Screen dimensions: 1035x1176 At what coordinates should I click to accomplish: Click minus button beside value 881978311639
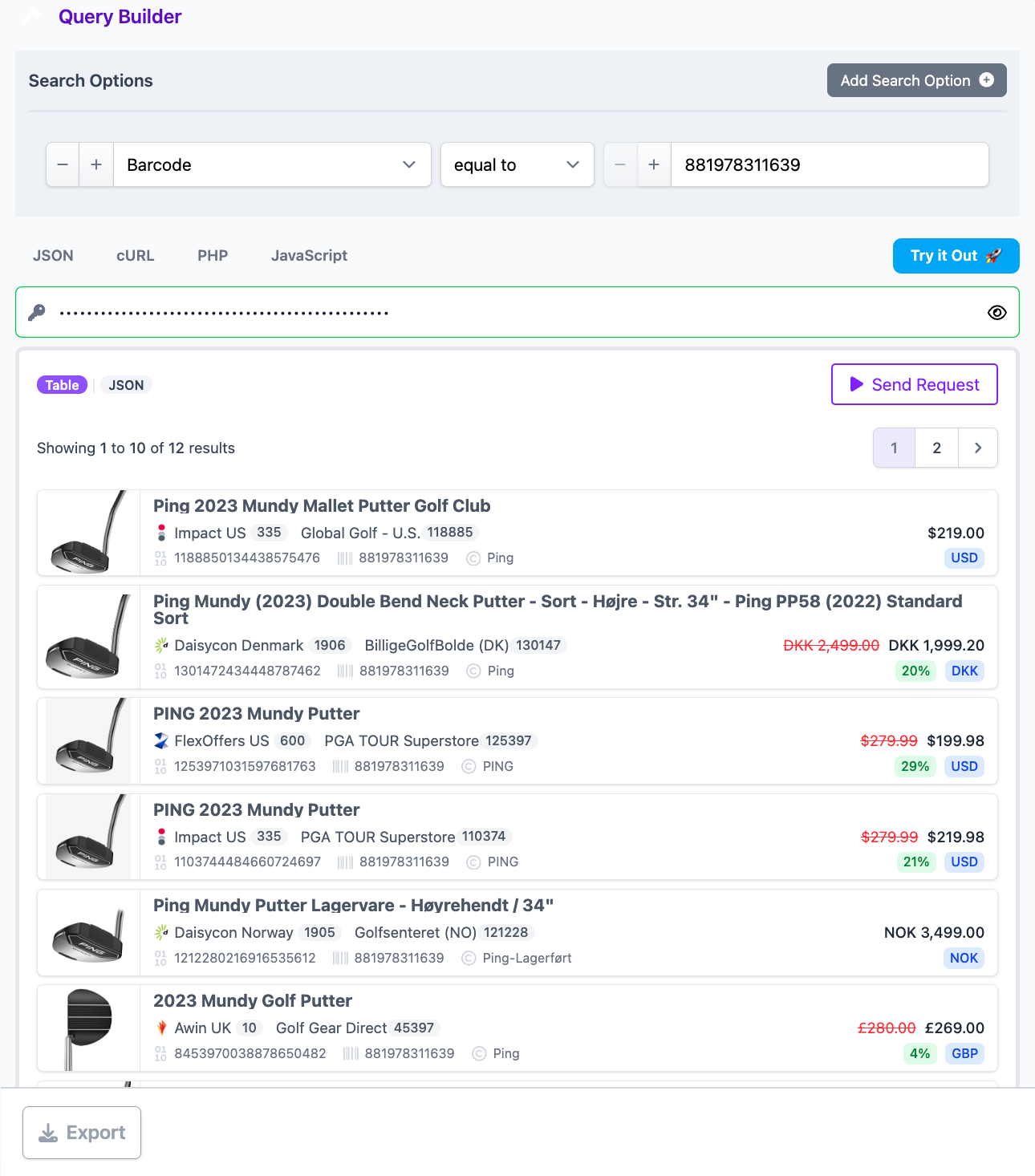pyautogui.click(x=620, y=164)
